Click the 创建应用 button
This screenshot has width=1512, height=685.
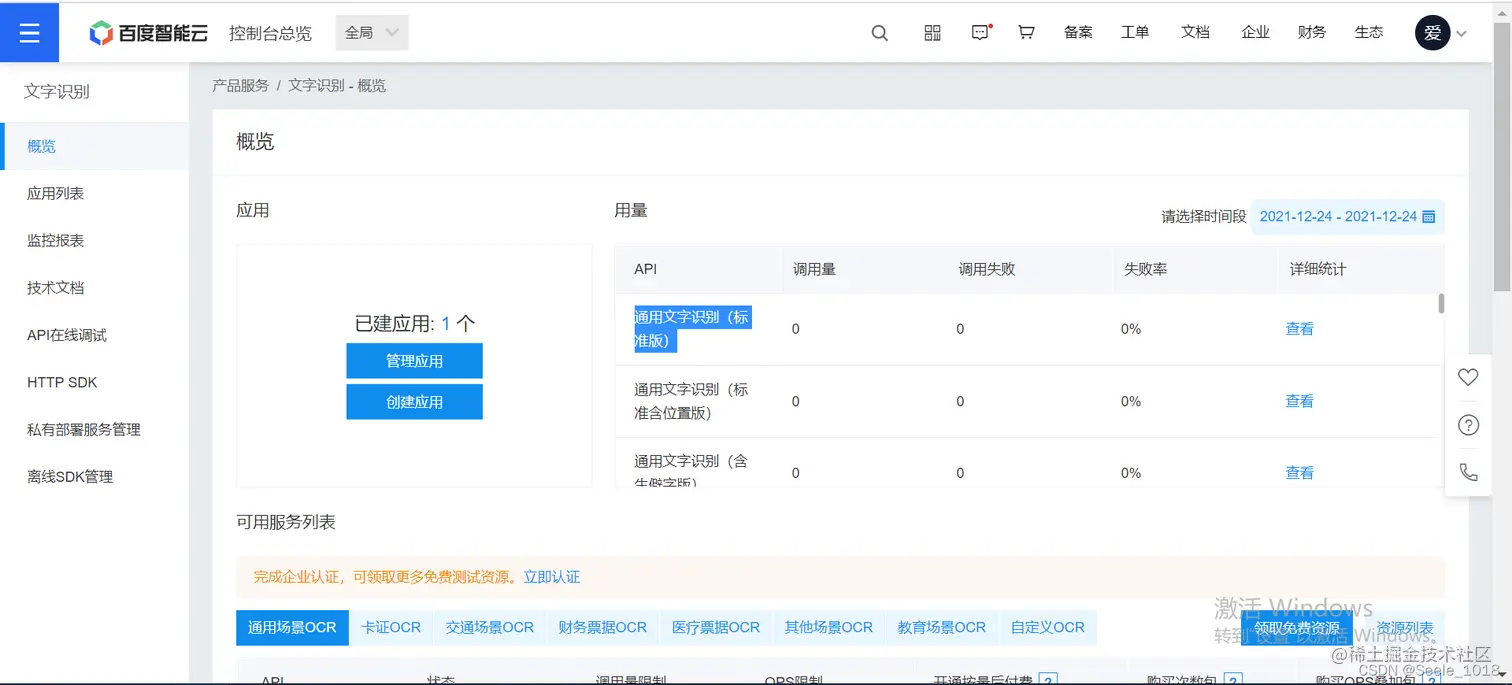[414, 401]
